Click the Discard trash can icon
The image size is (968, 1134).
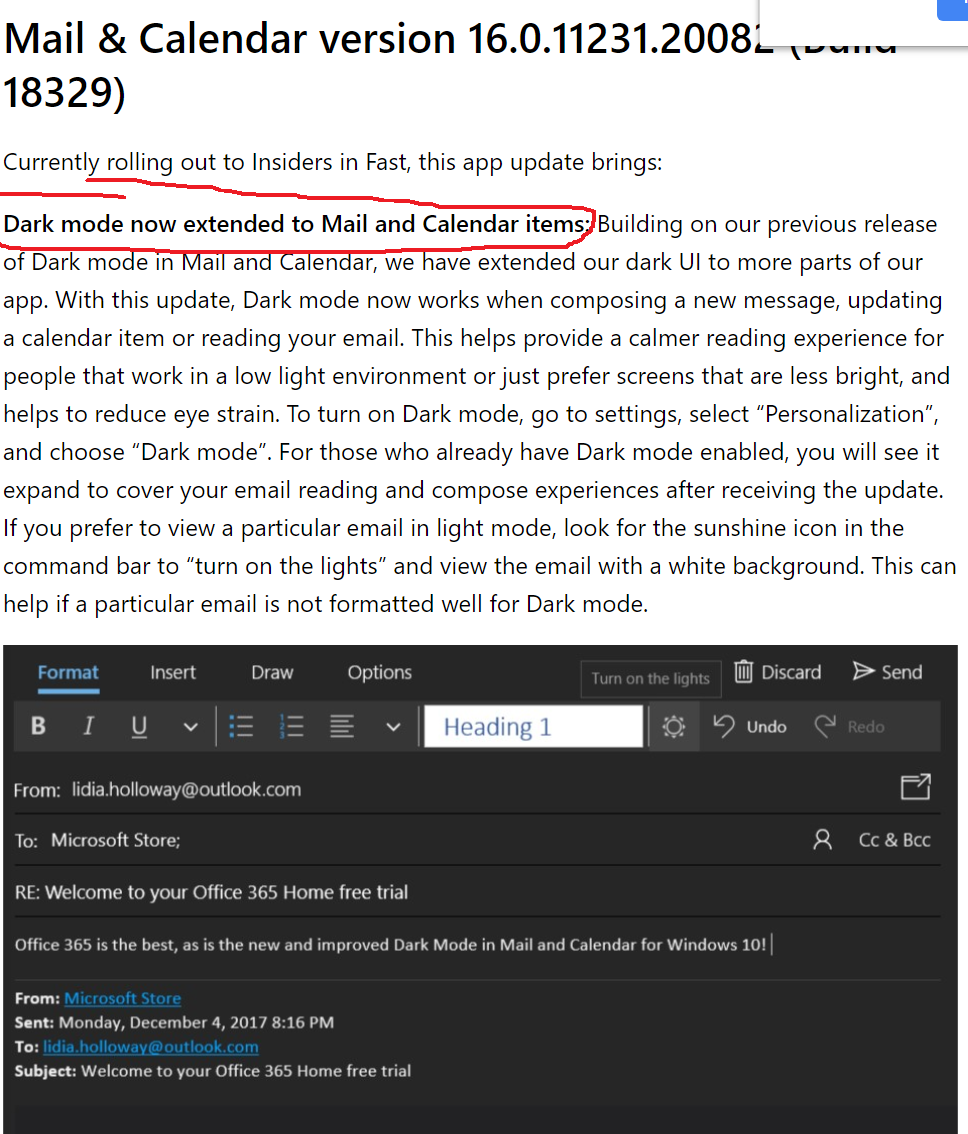click(x=744, y=671)
